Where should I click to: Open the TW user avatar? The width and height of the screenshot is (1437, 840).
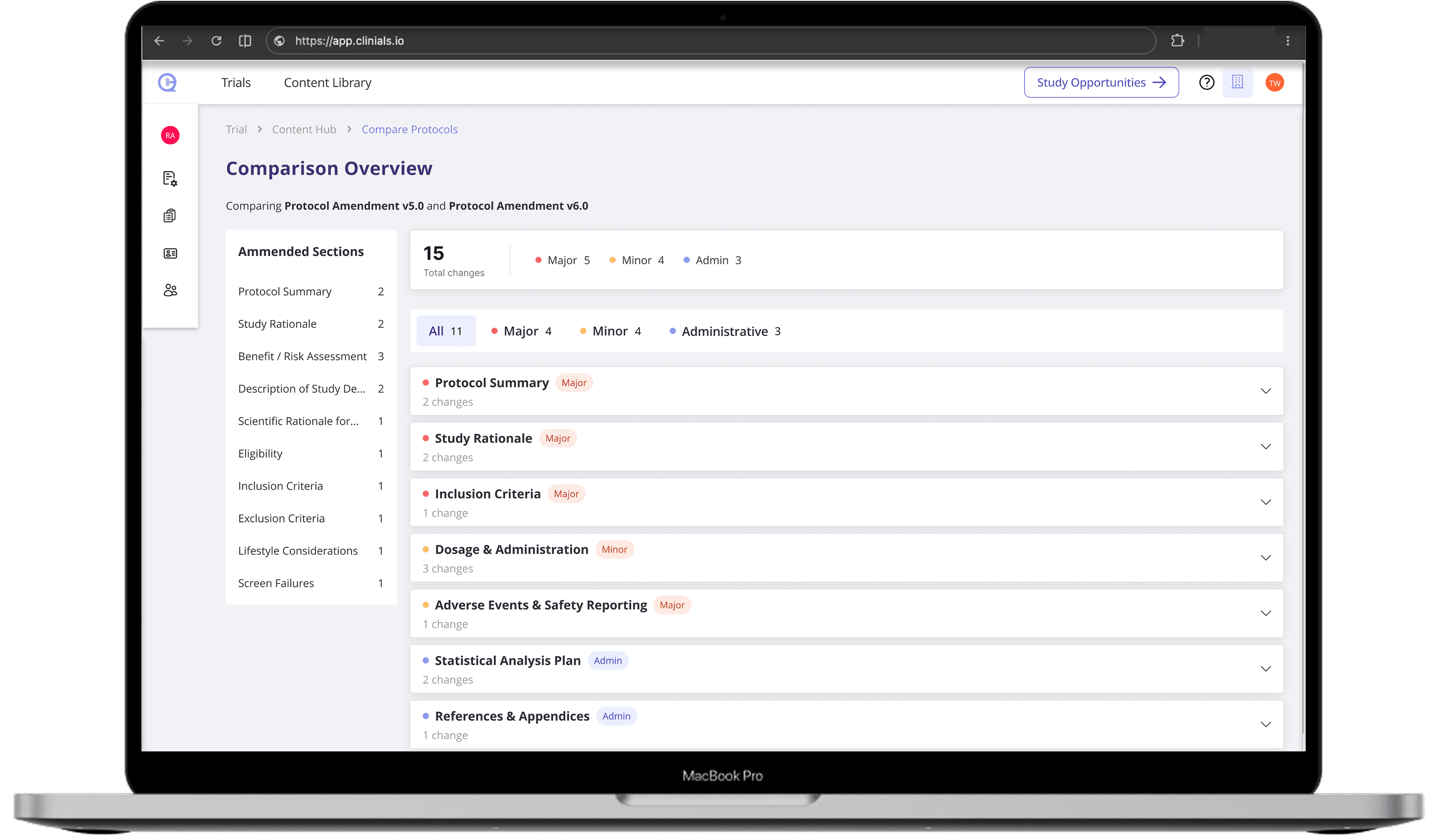(x=1275, y=83)
